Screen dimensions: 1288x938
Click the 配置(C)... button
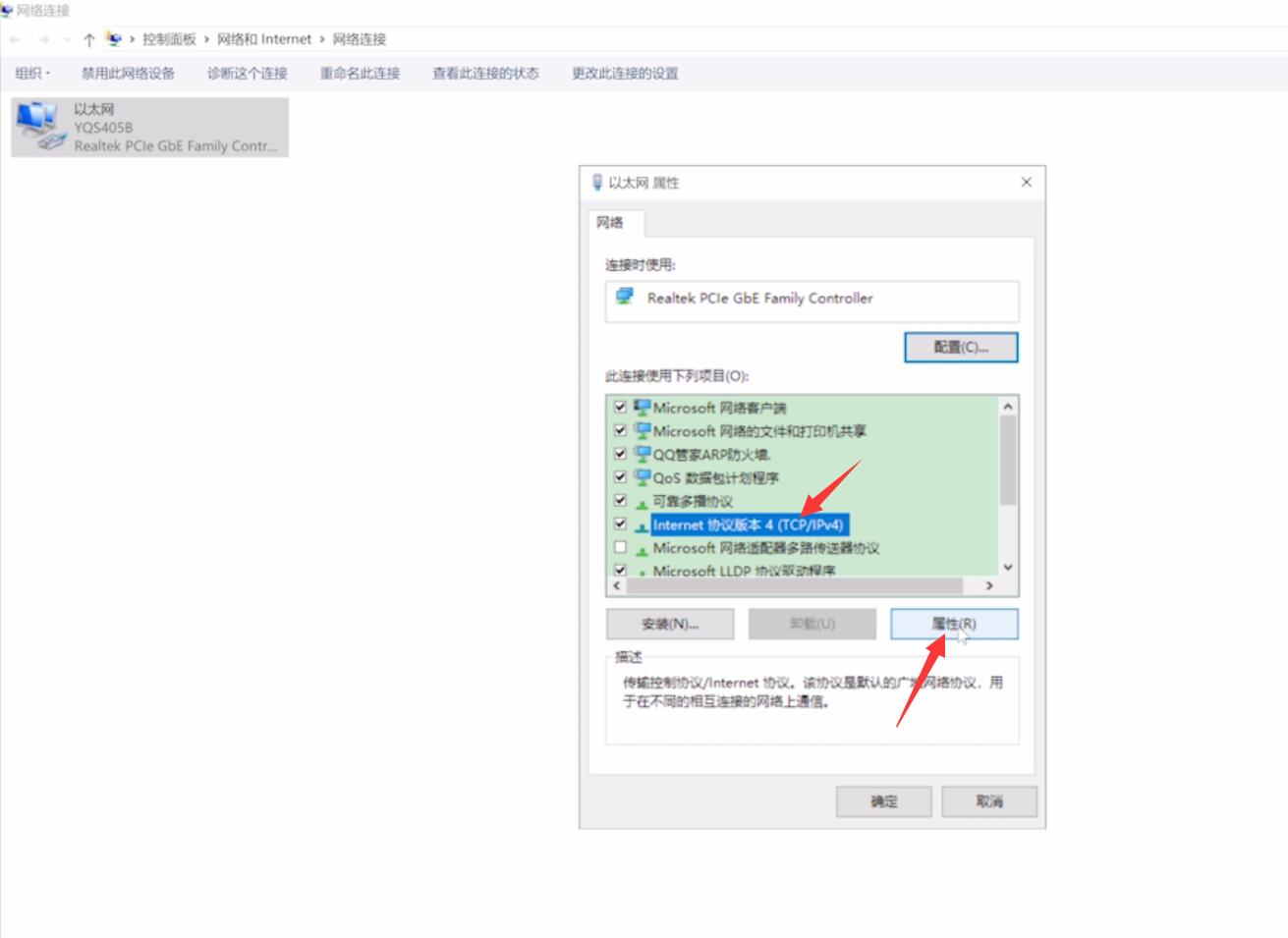pyautogui.click(x=961, y=347)
